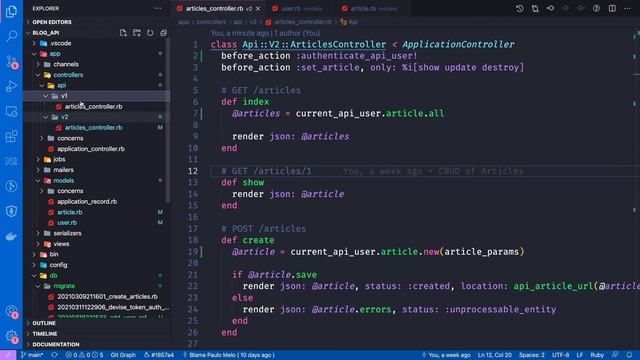
Task: Click the main branch in status bar
Action: click(32, 355)
